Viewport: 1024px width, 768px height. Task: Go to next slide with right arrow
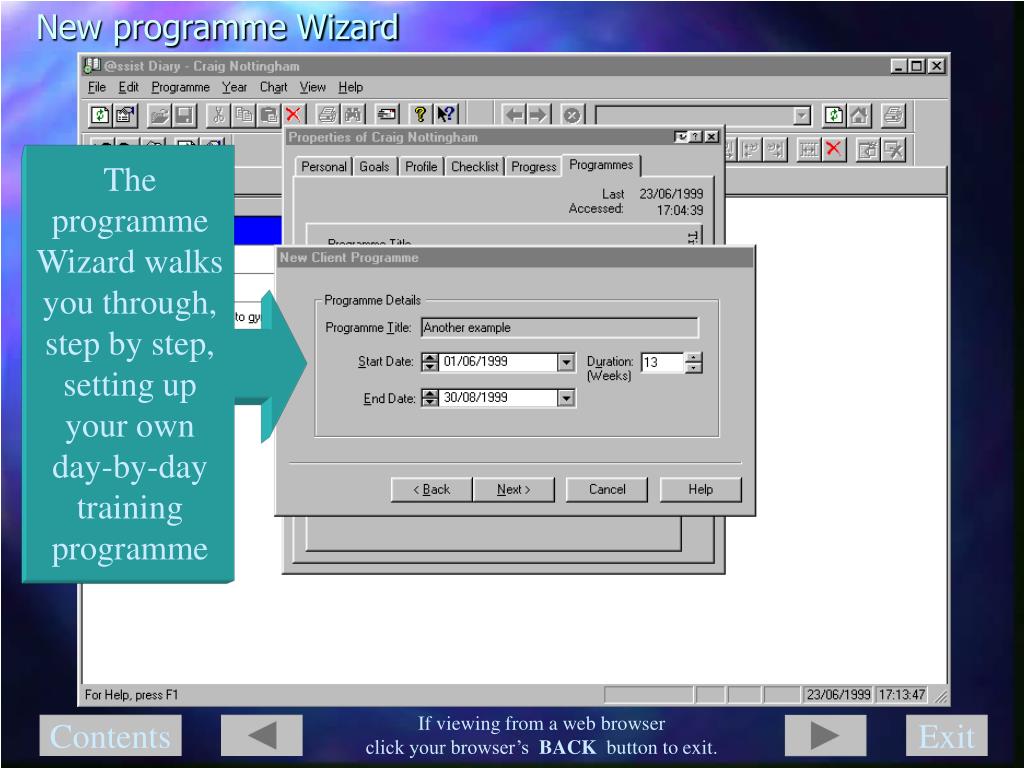point(825,735)
